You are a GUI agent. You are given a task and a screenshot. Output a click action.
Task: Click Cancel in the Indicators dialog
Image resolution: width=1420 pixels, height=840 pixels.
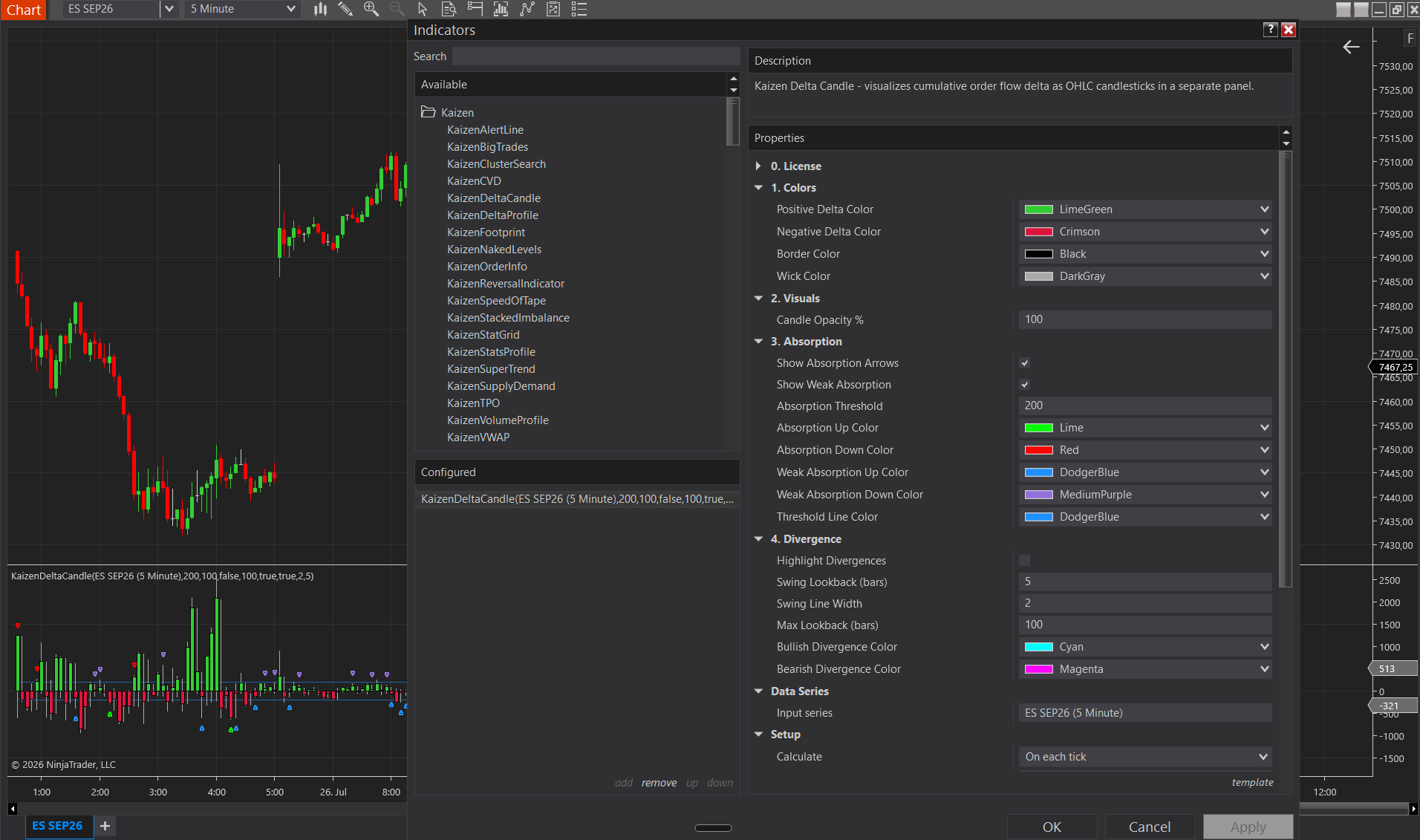pos(1150,827)
